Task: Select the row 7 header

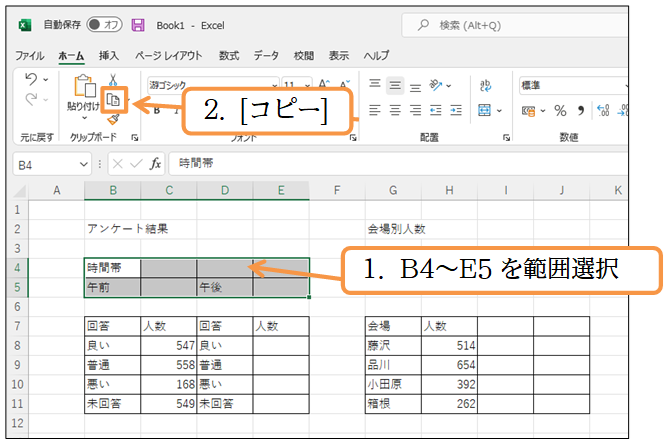Action: tap(17, 326)
